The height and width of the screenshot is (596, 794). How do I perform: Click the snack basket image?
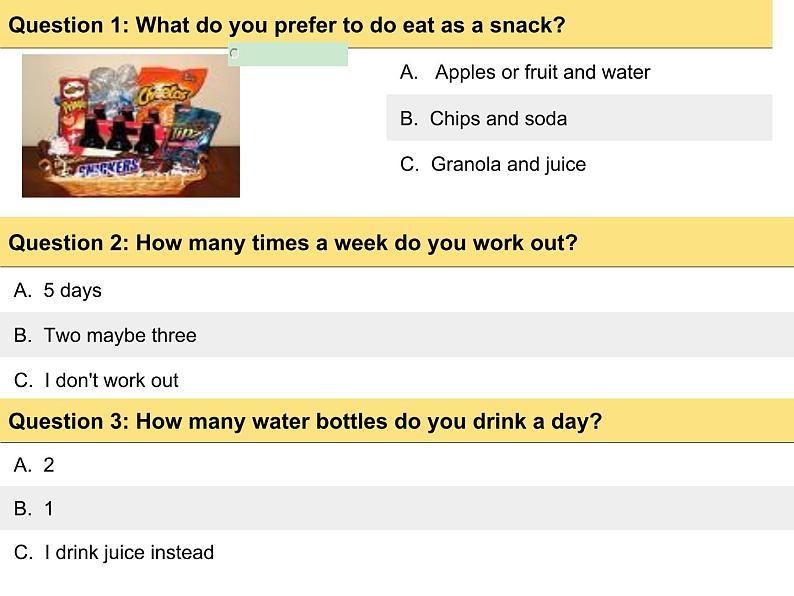pos(131,125)
